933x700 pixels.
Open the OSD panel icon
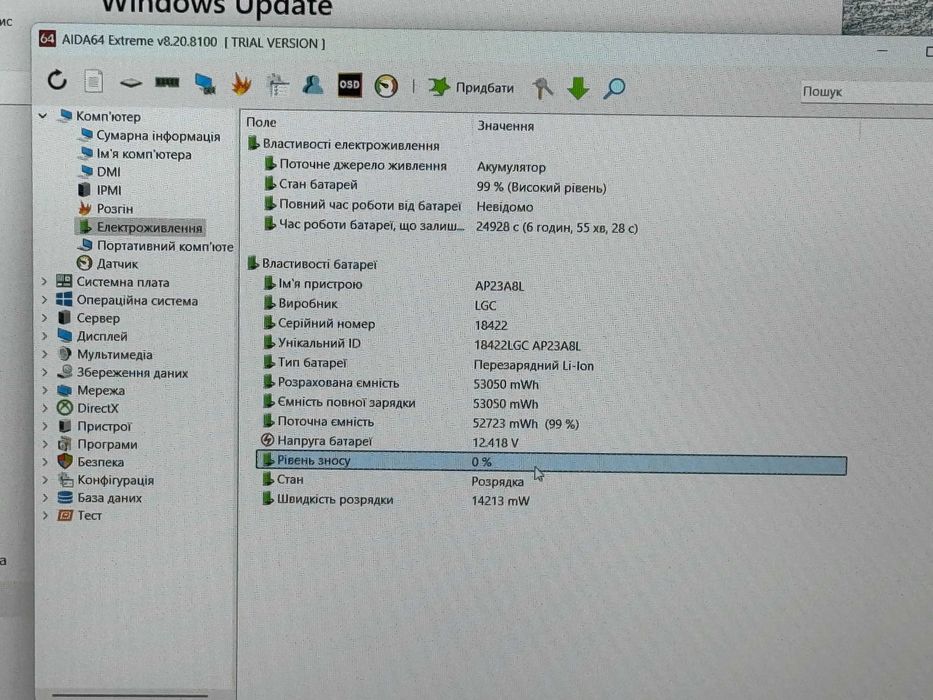(x=349, y=85)
